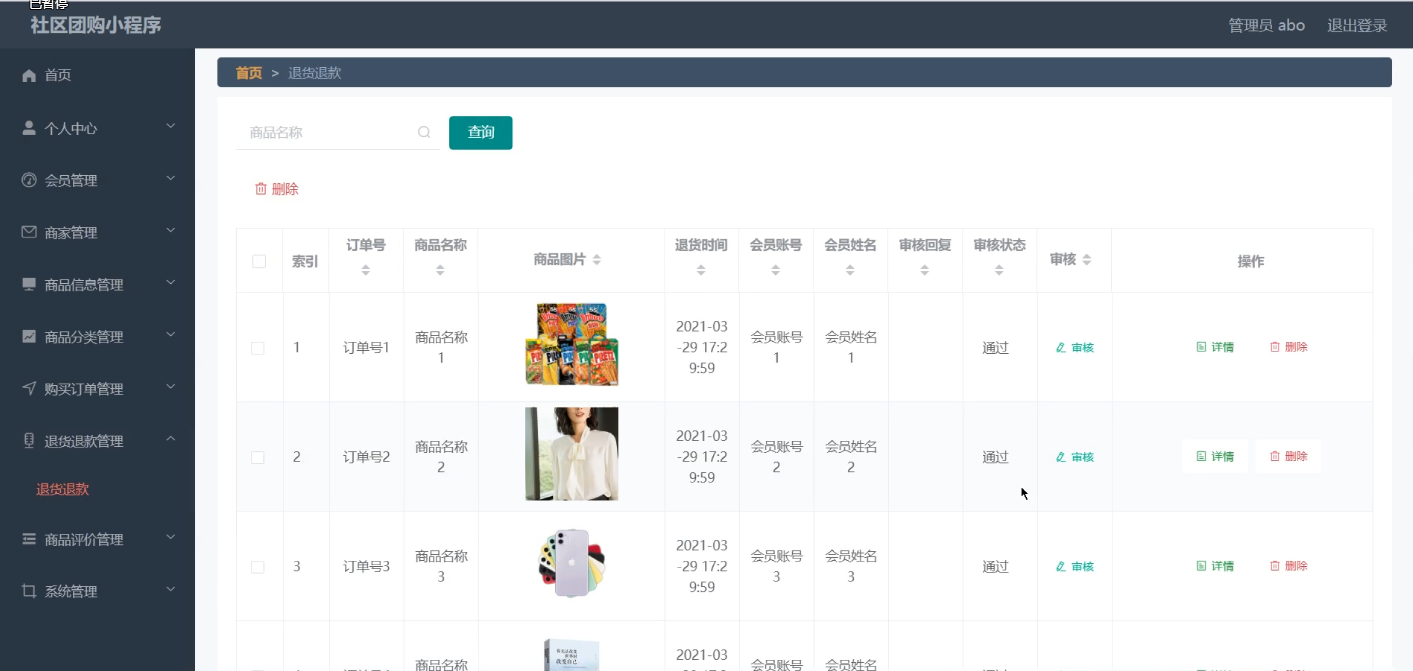Click the snack product image in row 1
Image resolution: width=1413 pixels, height=671 pixels.
(x=572, y=344)
